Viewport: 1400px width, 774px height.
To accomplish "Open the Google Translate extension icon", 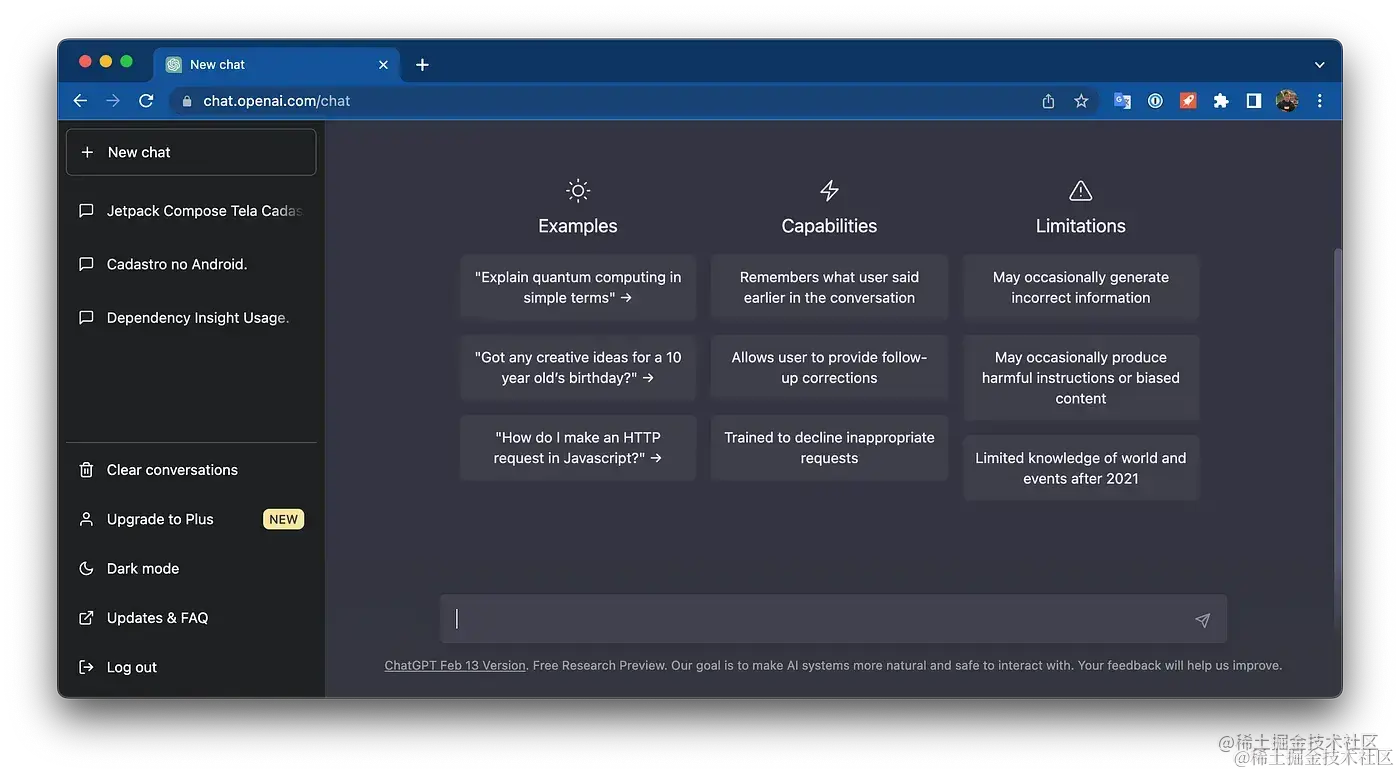I will pos(1122,101).
